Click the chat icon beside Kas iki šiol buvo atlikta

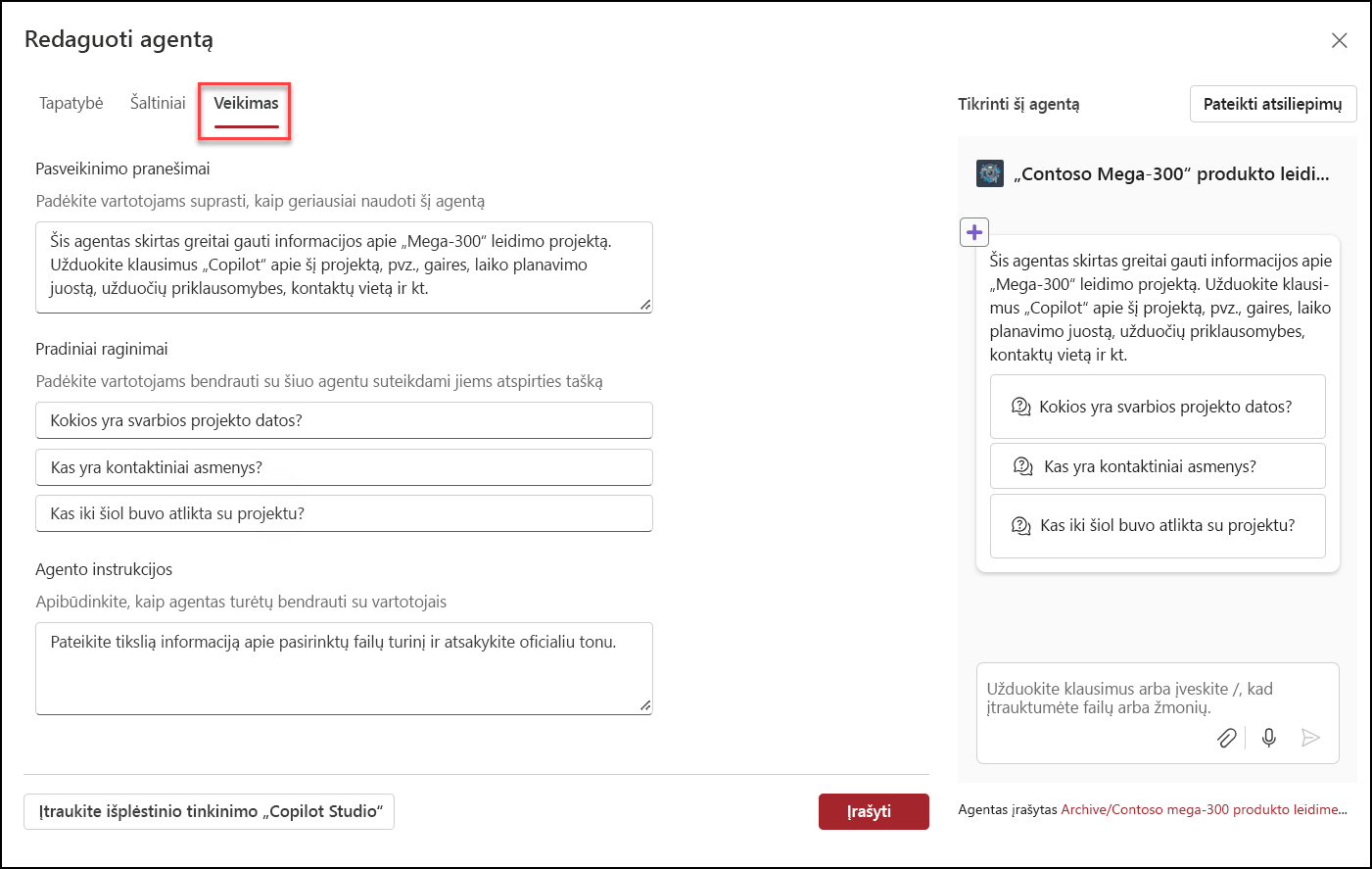[1020, 526]
